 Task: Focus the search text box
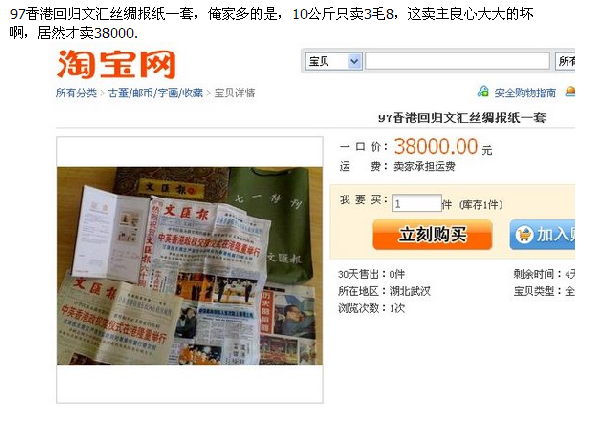click(457, 61)
